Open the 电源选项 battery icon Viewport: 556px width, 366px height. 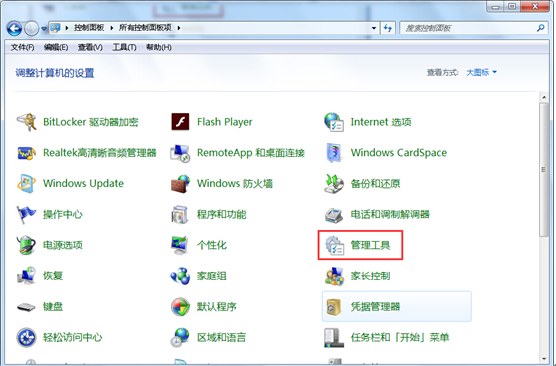[x=27, y=245]
